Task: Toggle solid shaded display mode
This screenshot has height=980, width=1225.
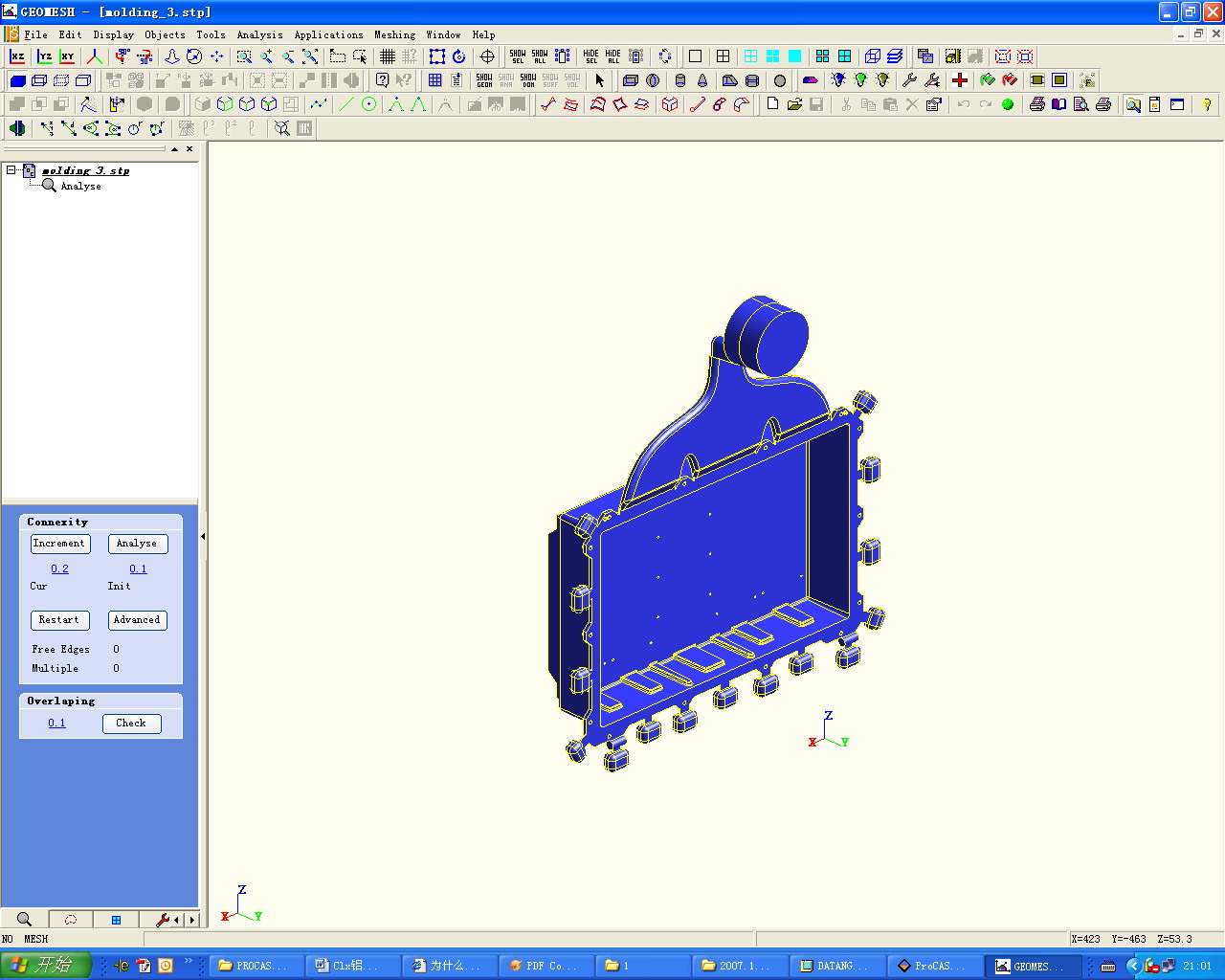Action: [17, 80]
